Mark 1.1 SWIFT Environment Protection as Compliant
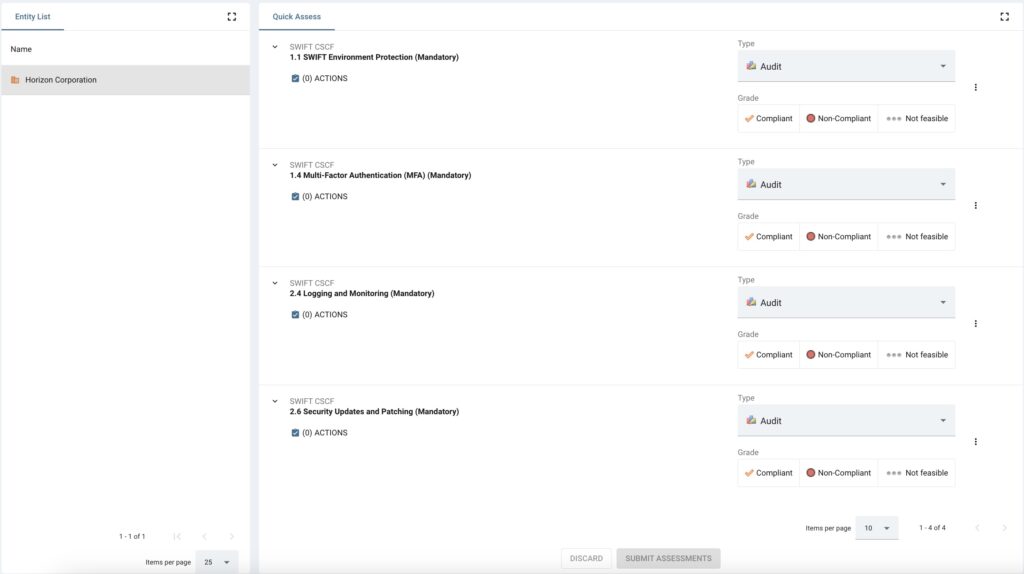This screenshot has width=1024, height=574. coord(769,119)
